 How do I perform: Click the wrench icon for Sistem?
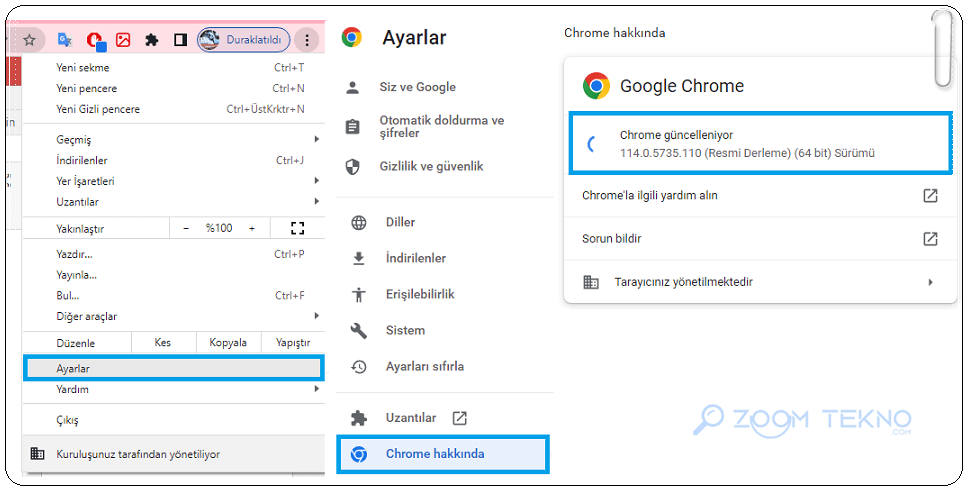tap(359, 330)
